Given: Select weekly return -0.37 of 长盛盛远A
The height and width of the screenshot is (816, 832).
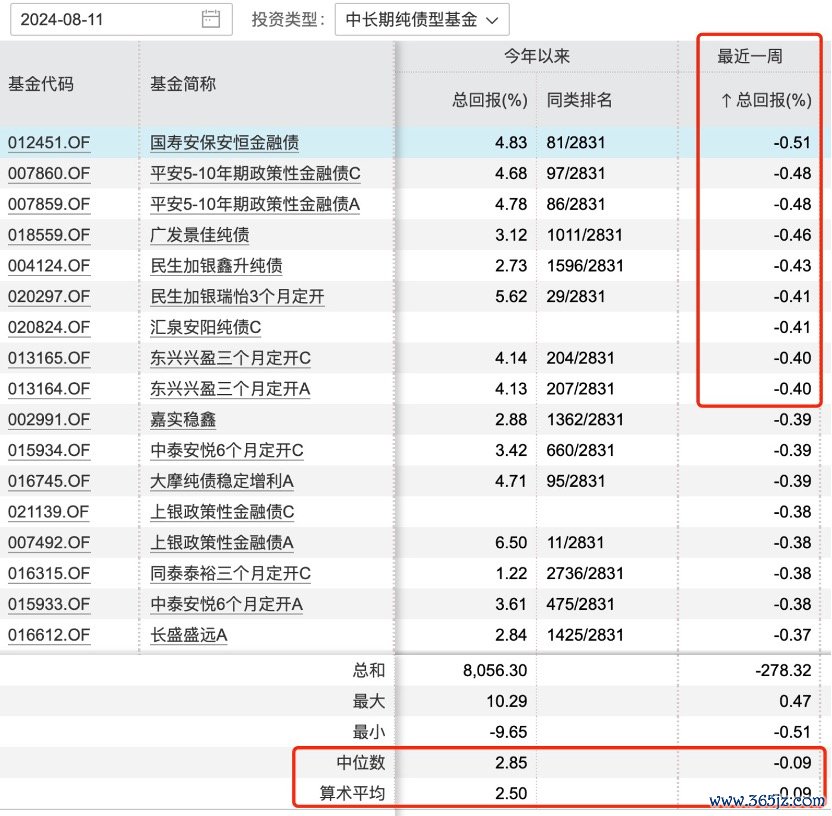Looking at the screenshot, I should coord(792,635).
